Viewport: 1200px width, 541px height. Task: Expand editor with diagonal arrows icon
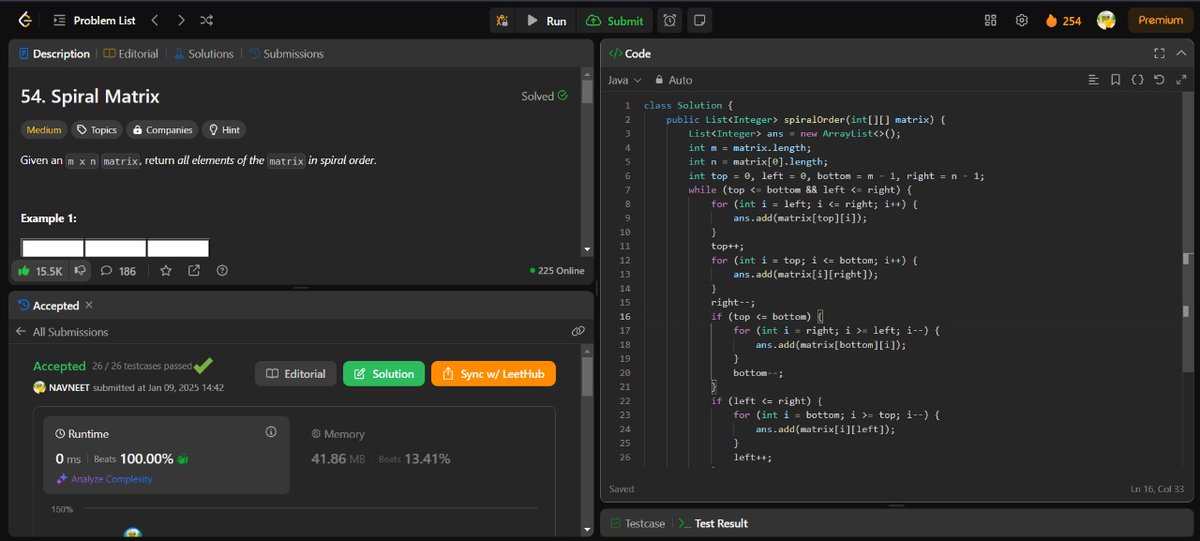point(1182,80)
